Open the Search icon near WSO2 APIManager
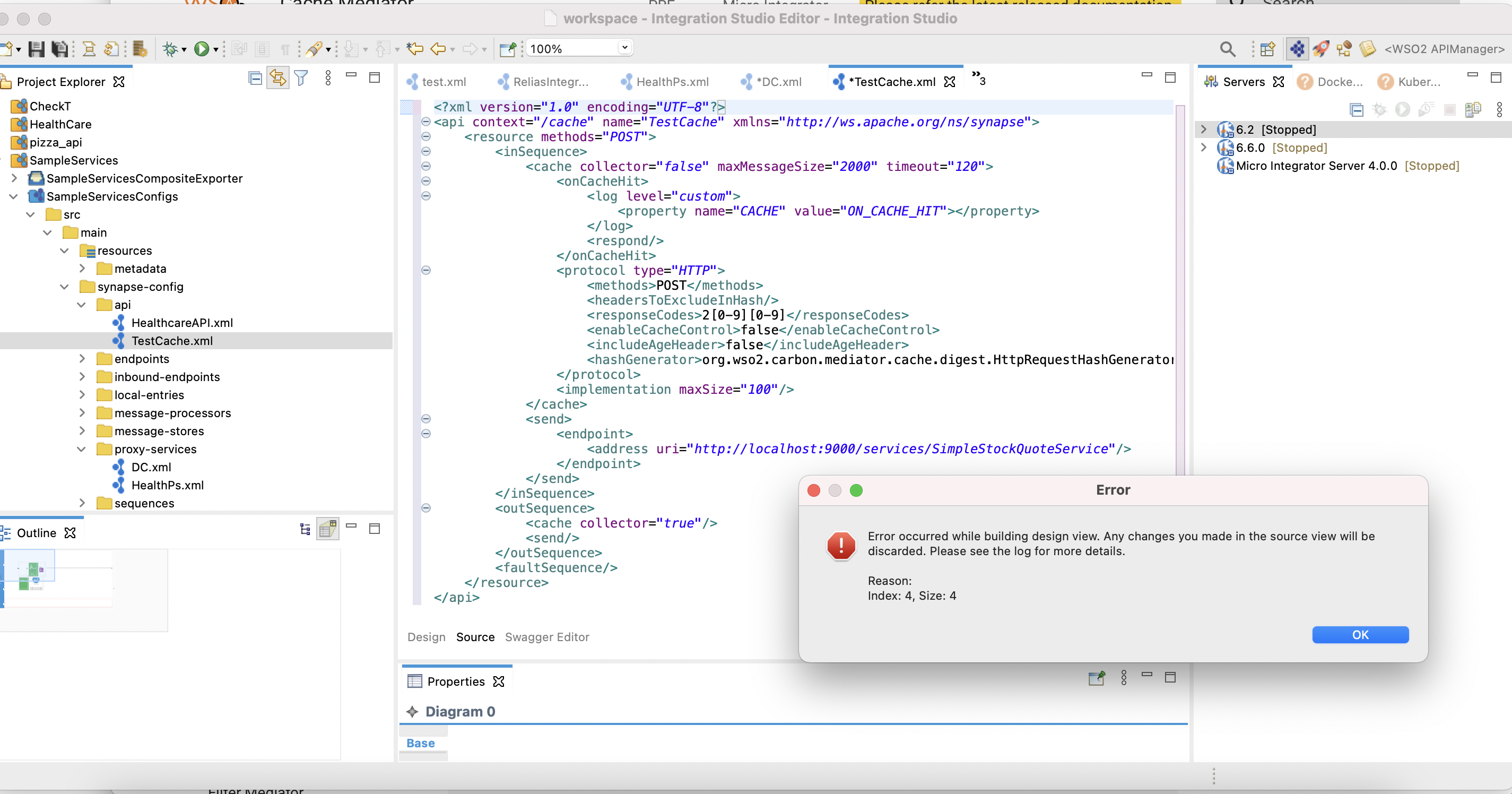This screenshot has width=1512, height=794. pos(1227,49)
